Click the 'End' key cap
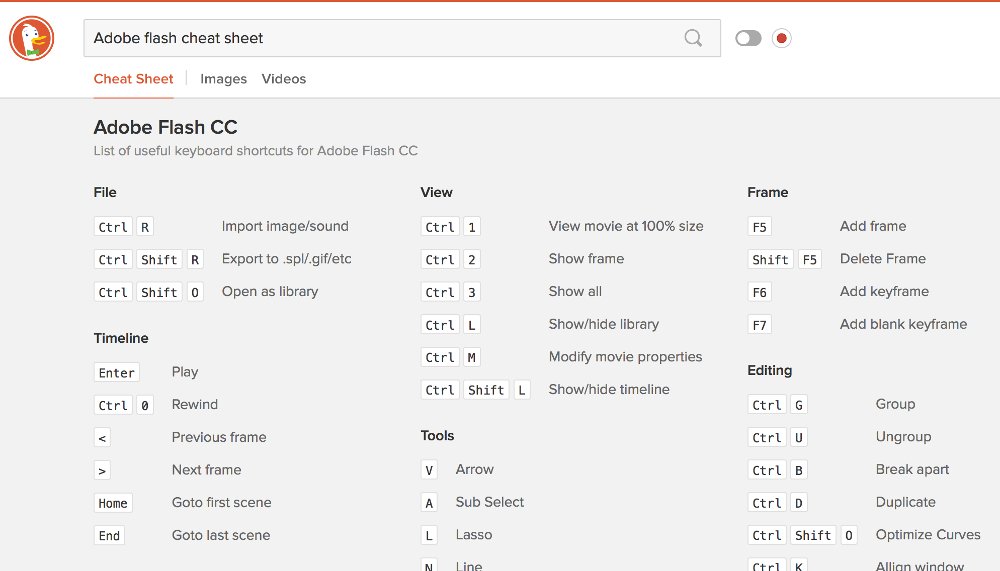Image resolution: width=1000 pixels, height=571 pixels. (x=109, y=536)
